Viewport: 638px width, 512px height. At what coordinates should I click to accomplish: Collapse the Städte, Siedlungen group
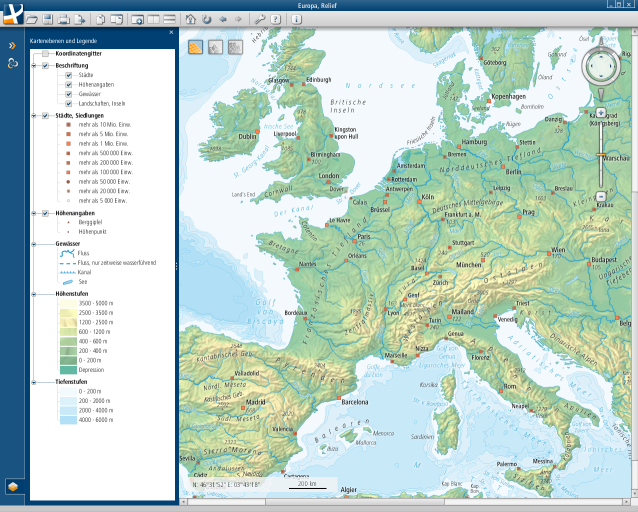(x=35, y=116)
